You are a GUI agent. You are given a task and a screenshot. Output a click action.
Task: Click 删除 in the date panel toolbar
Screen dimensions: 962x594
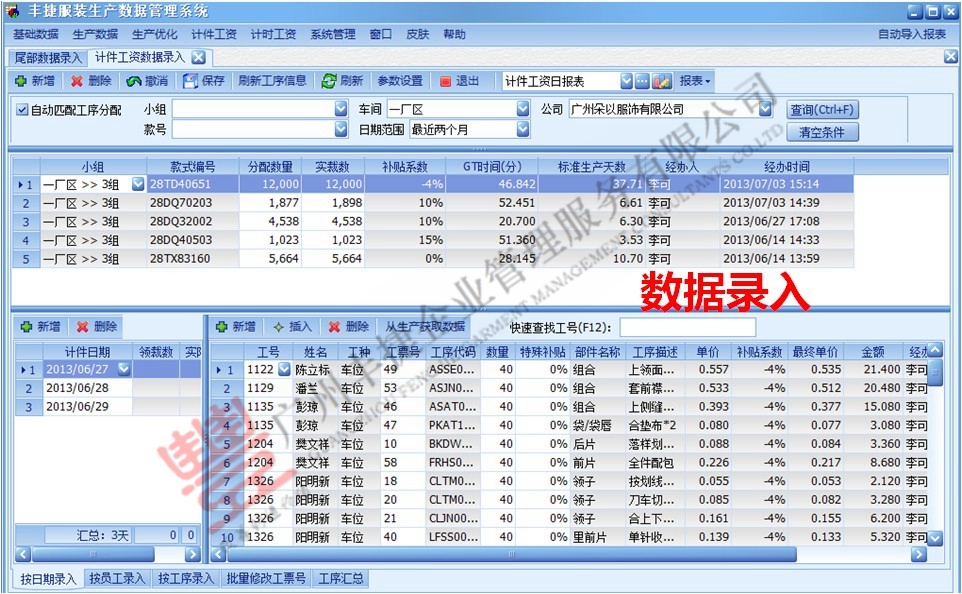coord(98,327)
